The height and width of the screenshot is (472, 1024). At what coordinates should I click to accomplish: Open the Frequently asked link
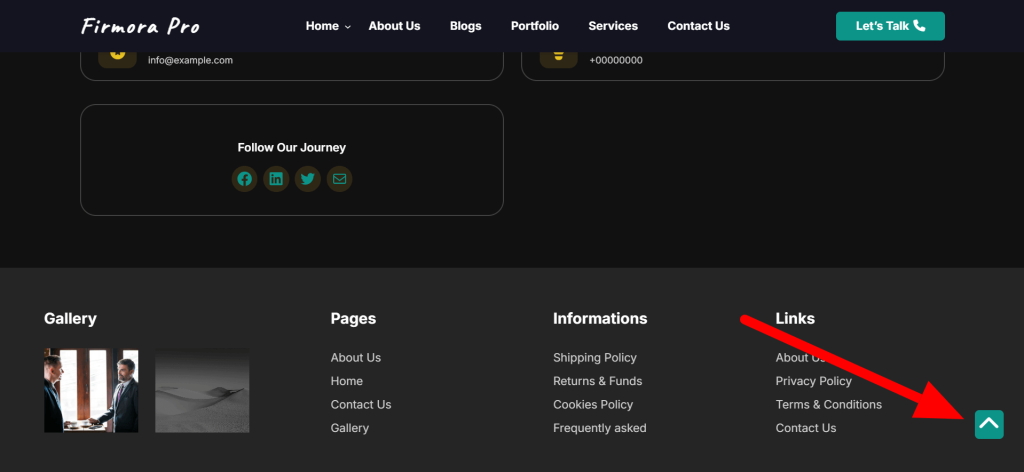tap(599, 428)
